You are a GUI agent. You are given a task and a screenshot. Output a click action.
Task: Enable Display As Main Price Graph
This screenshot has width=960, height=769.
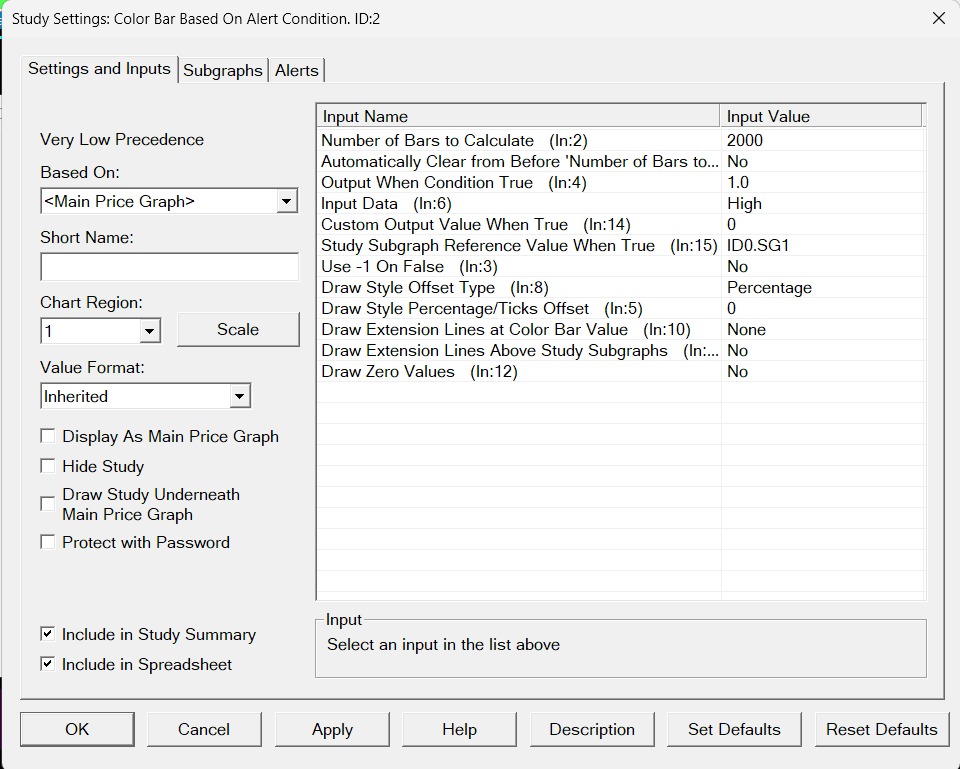tap(48, 436)
